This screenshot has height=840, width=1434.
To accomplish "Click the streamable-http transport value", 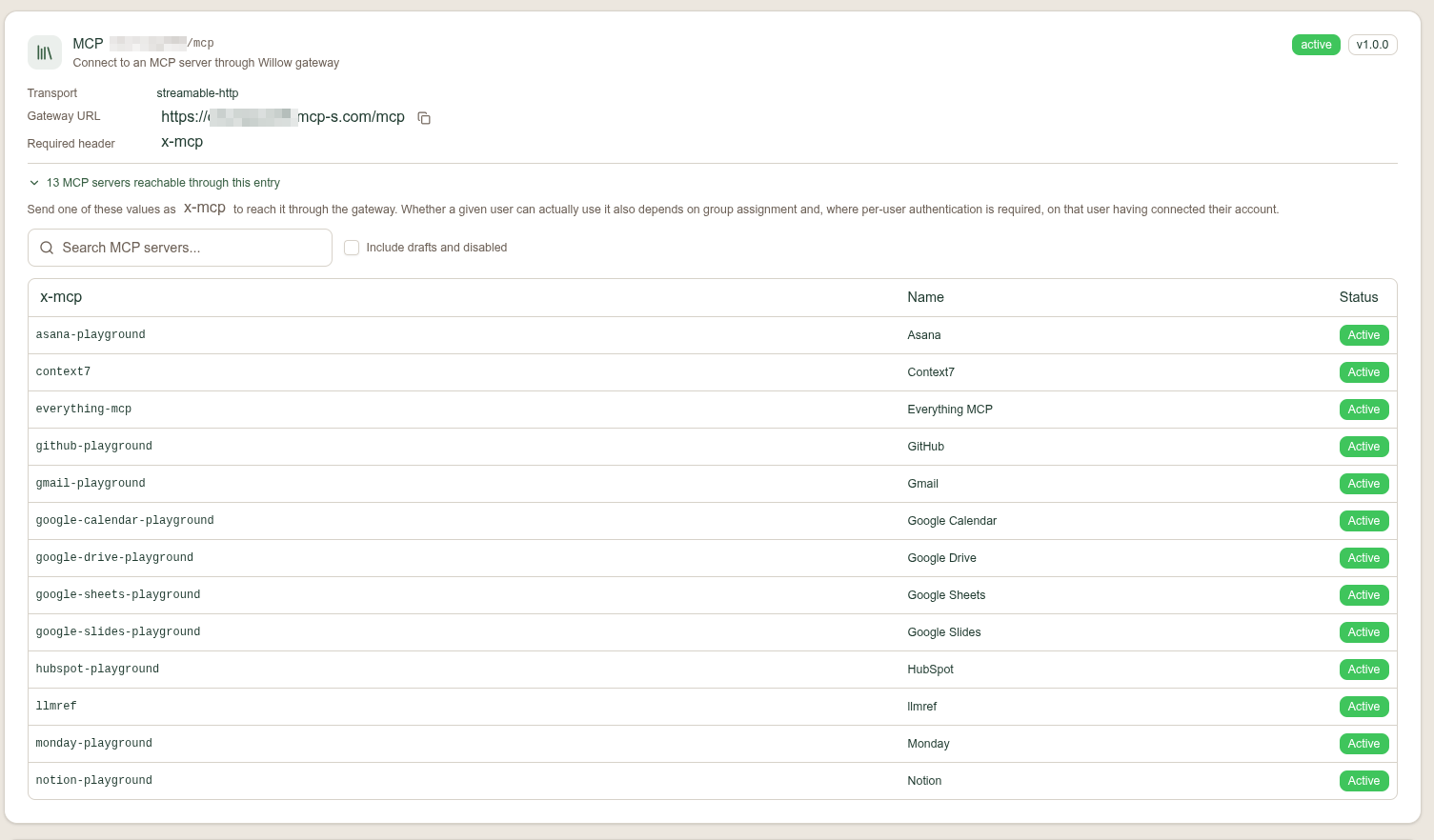I will [197, 93].
